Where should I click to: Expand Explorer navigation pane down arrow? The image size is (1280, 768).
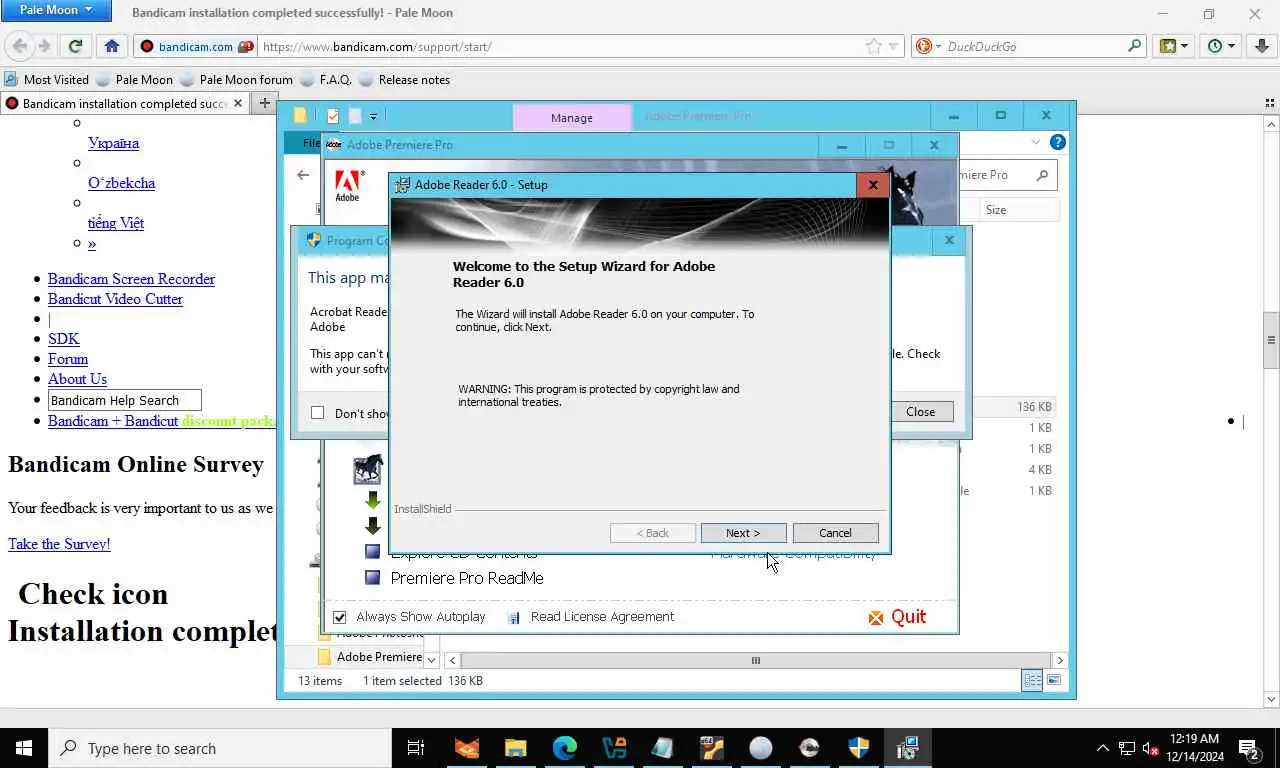coord(431,660)
